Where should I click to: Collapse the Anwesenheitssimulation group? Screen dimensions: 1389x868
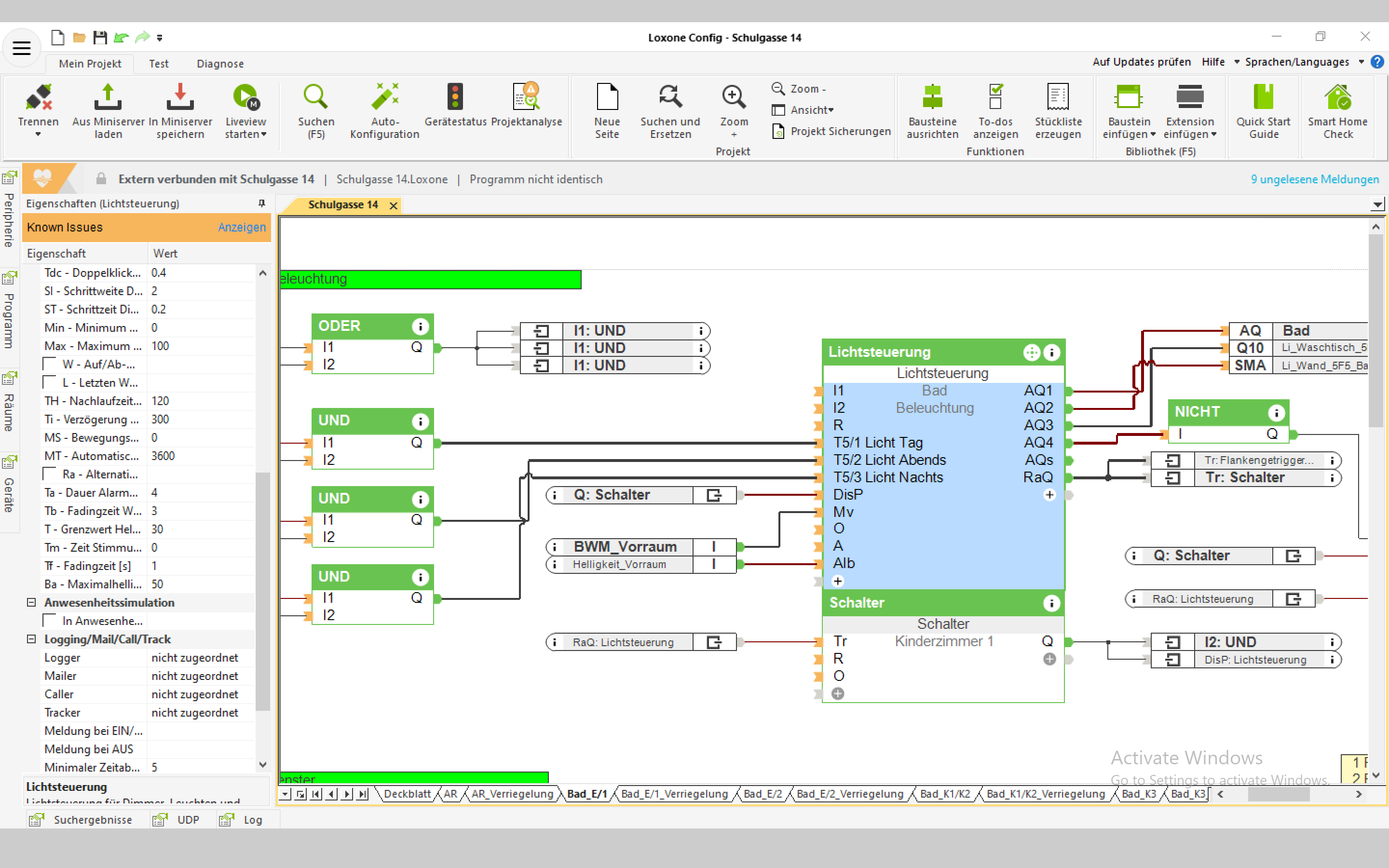31,603
